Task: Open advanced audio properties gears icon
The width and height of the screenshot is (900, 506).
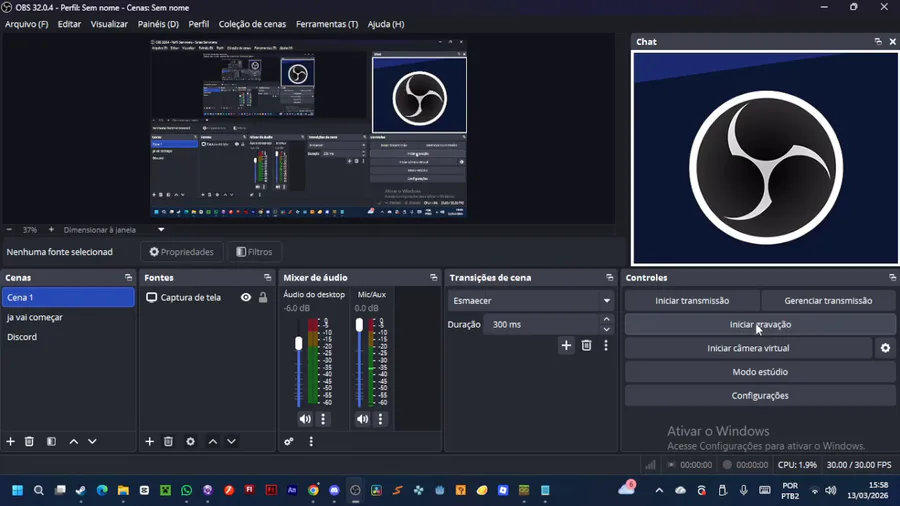Action: 289,441
